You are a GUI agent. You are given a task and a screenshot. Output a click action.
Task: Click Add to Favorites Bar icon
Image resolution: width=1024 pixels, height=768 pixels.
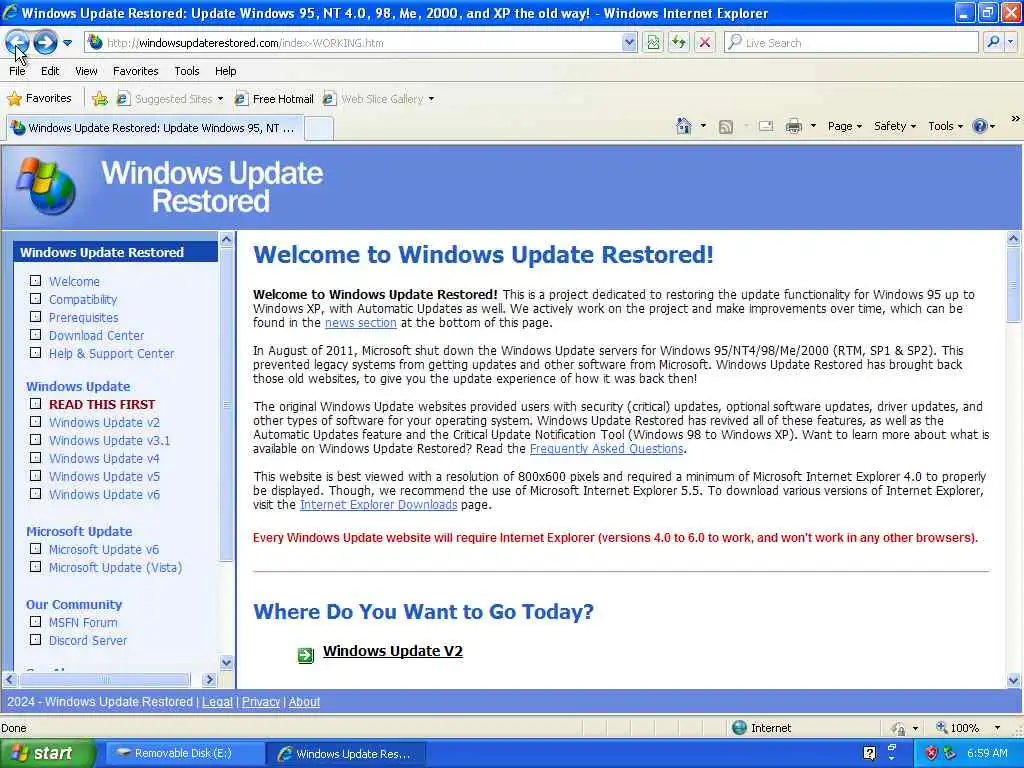100,99
